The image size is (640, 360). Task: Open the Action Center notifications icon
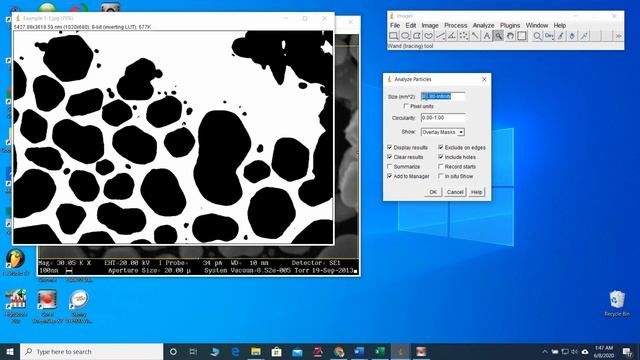[x=627, y=351]
